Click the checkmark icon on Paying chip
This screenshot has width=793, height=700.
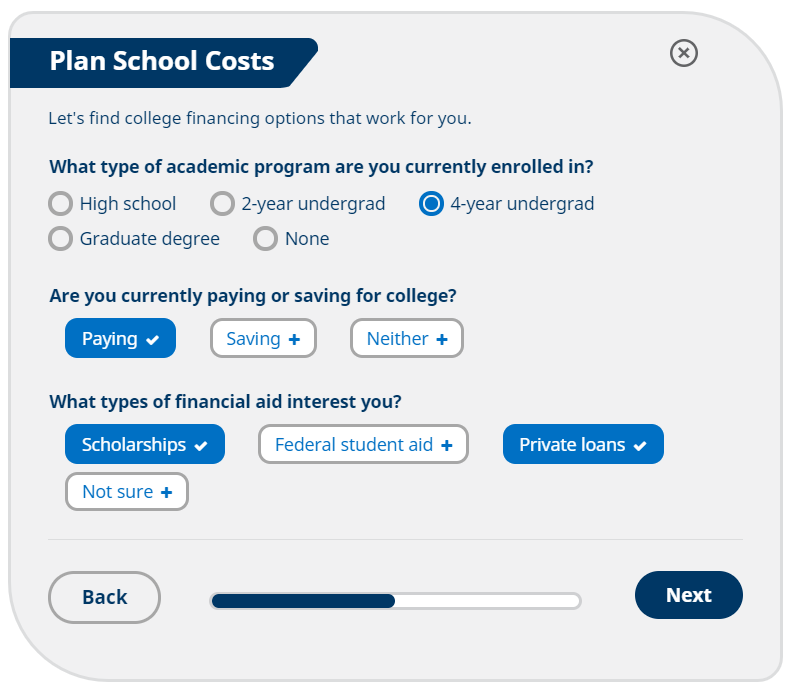[x=152, y=340]
